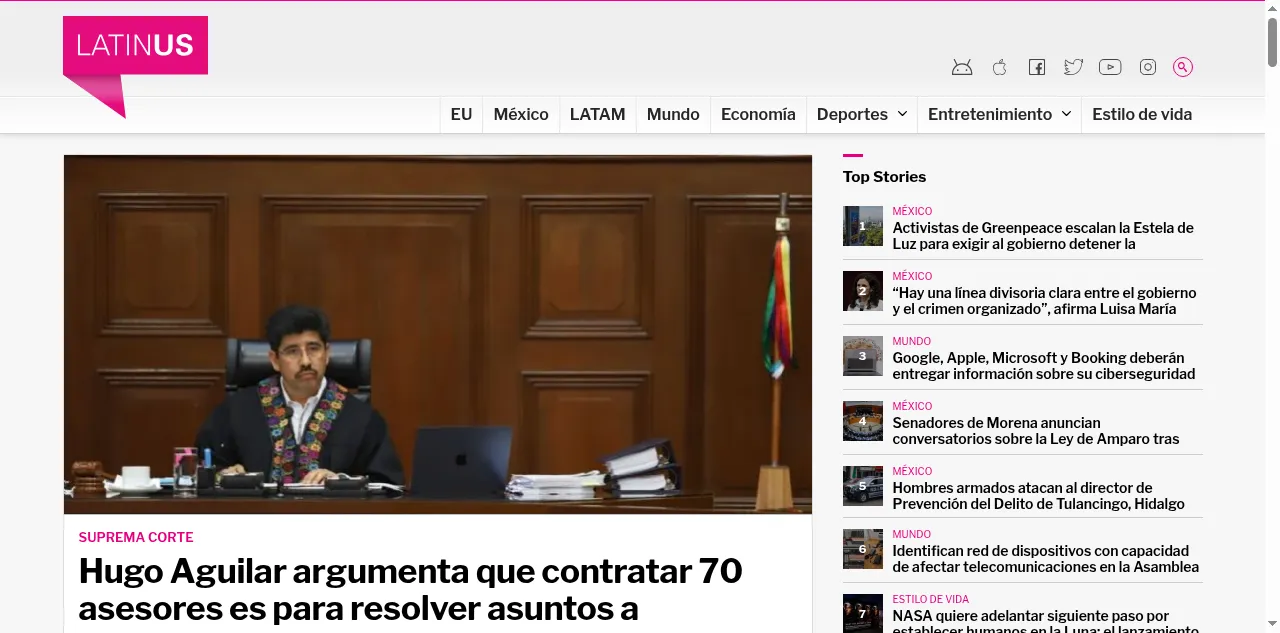Open the Android app download icon
The height and width of the screenshot is (633, 1280).
(x=962, y=67)
